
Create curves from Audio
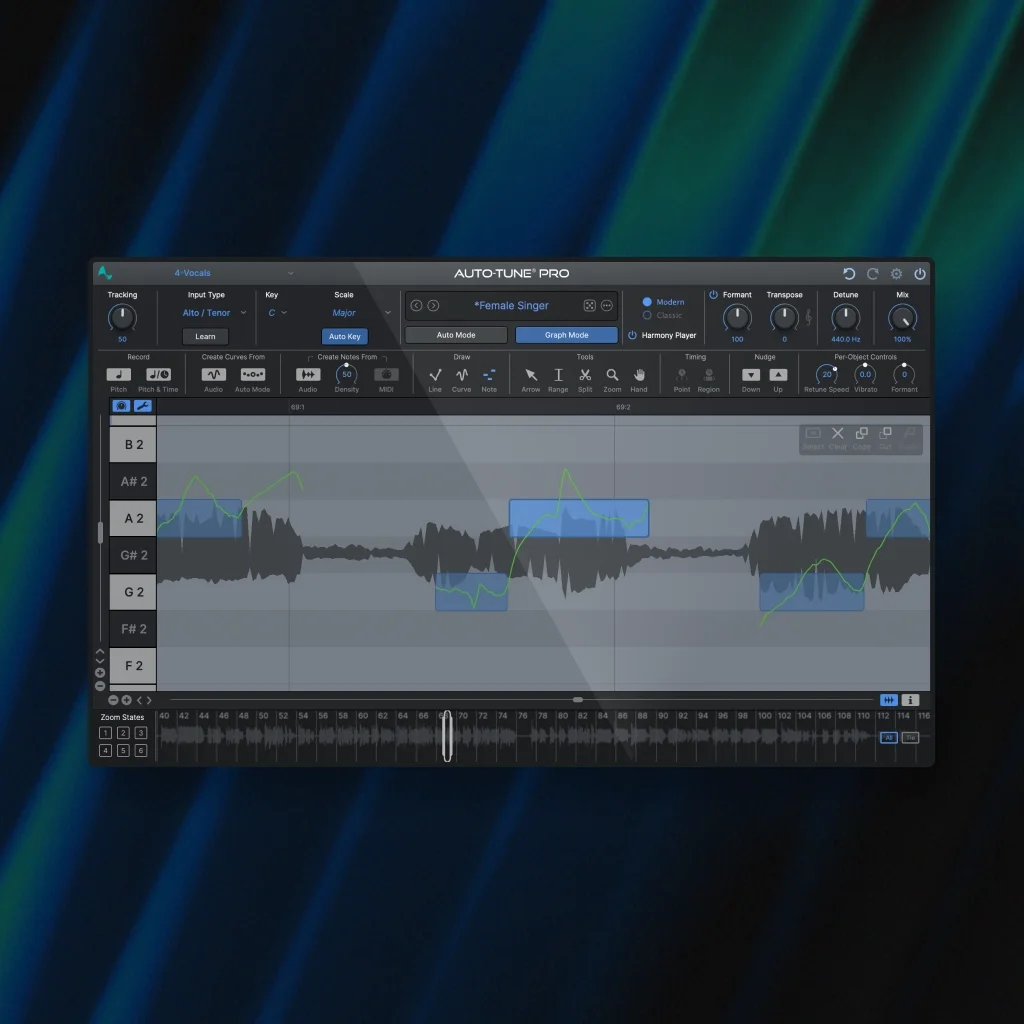pyautogui.click(x=214, y=374)
